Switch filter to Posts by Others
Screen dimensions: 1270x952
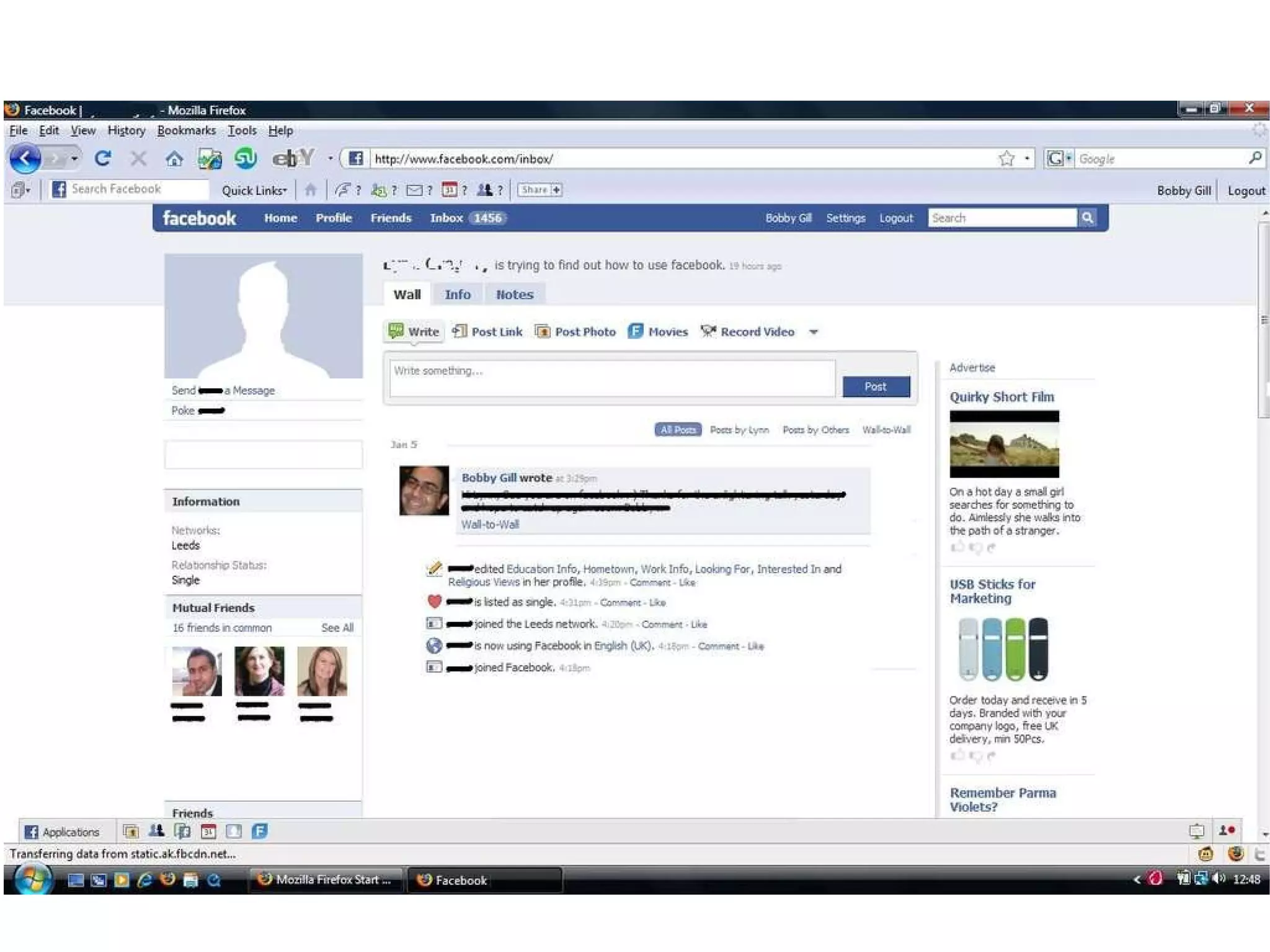click(x=815, y=430)
